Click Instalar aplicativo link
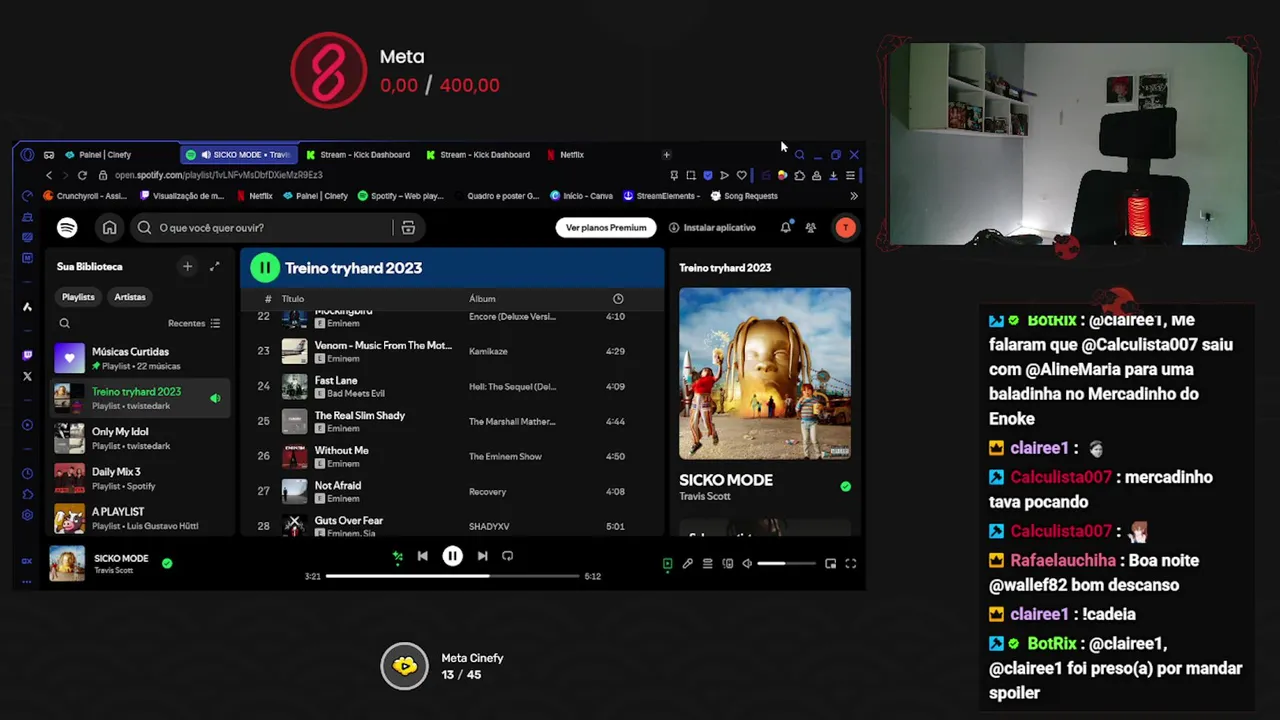Image resolution: width=1280 pixels, height=720 pixels. [712, 228]
